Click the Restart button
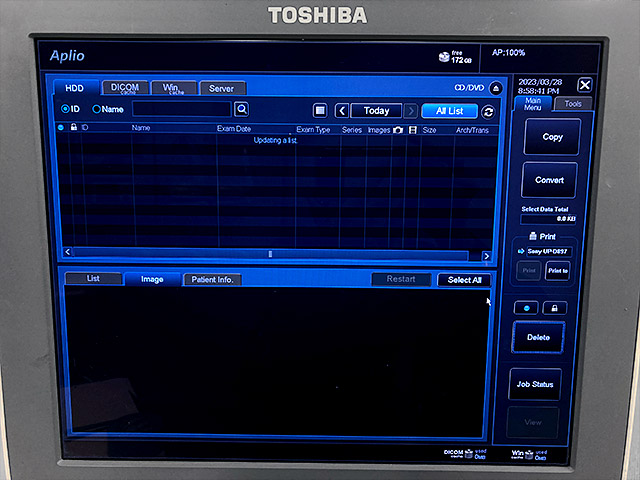This screenshot has width=640, height=480. (x=401, y=279)
